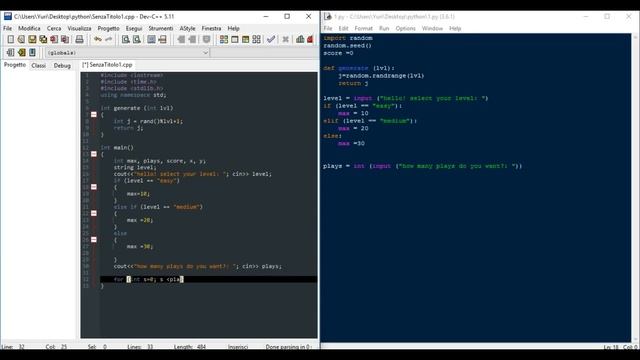Viewport: 640px width, 360px height.
Task: Select the Progetto side panel tab
Action: point(15,65)
